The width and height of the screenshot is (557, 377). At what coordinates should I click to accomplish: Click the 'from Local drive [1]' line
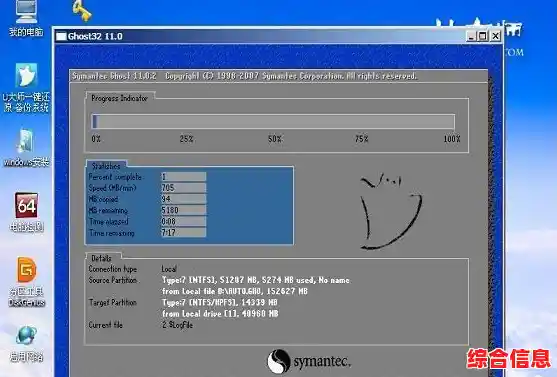[x=220, y=314]
